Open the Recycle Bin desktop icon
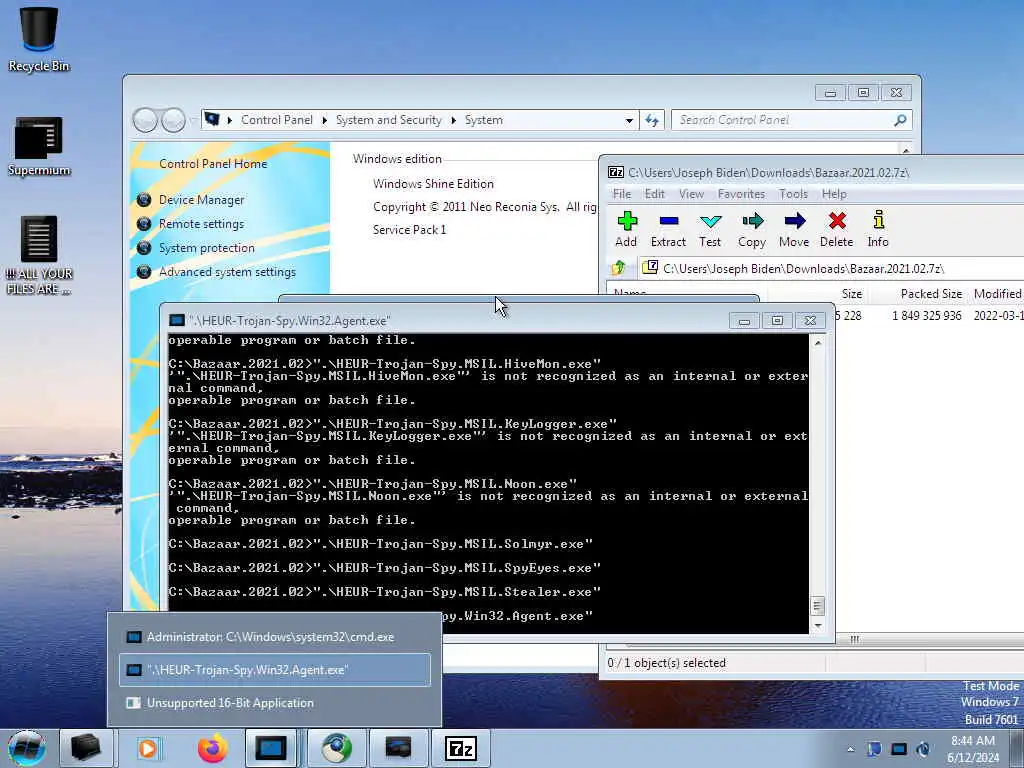 [39, 39]
